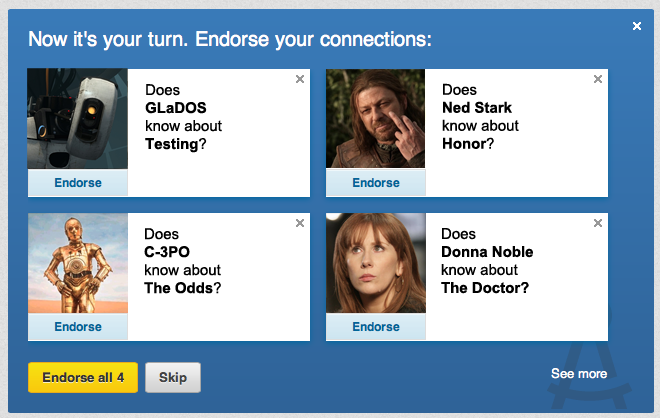The width and height of the screenshot is (660, 418).
Task: Skip these endorsement suggestions
Action: pyautogui.click(x=173, y=377)
